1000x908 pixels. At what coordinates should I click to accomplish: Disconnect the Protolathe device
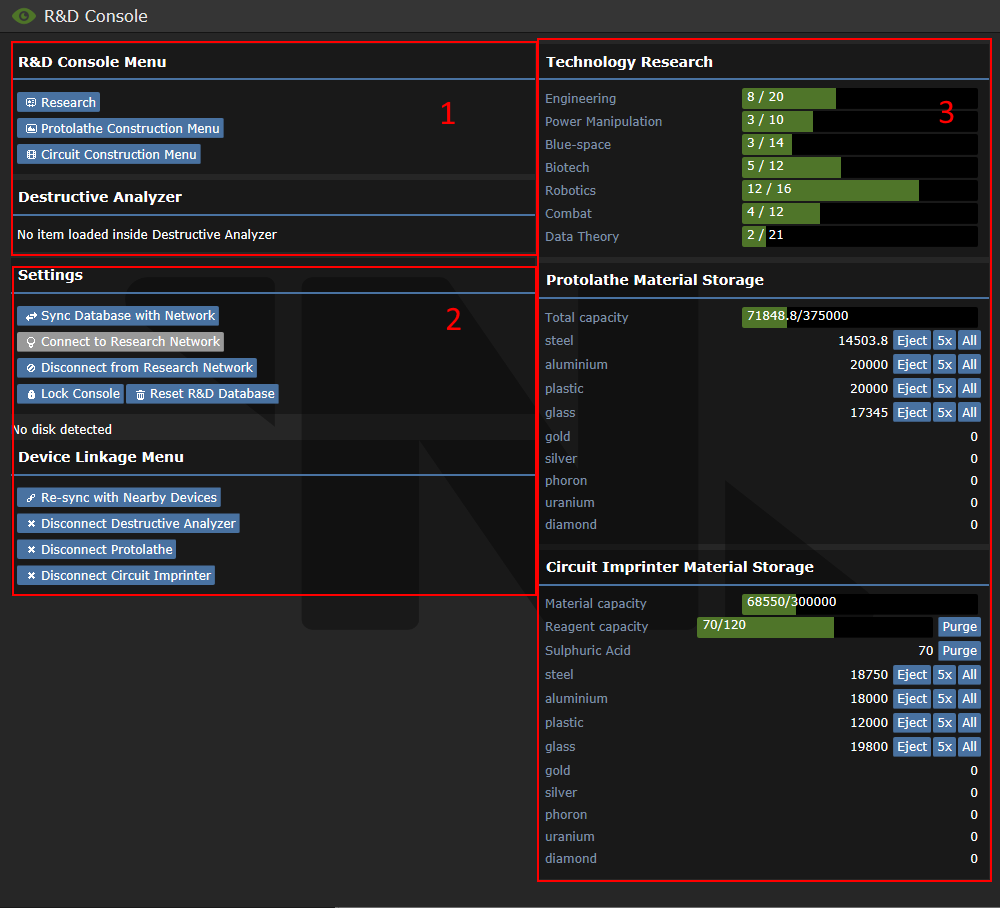pyautogui.click(x=97, y=550)
